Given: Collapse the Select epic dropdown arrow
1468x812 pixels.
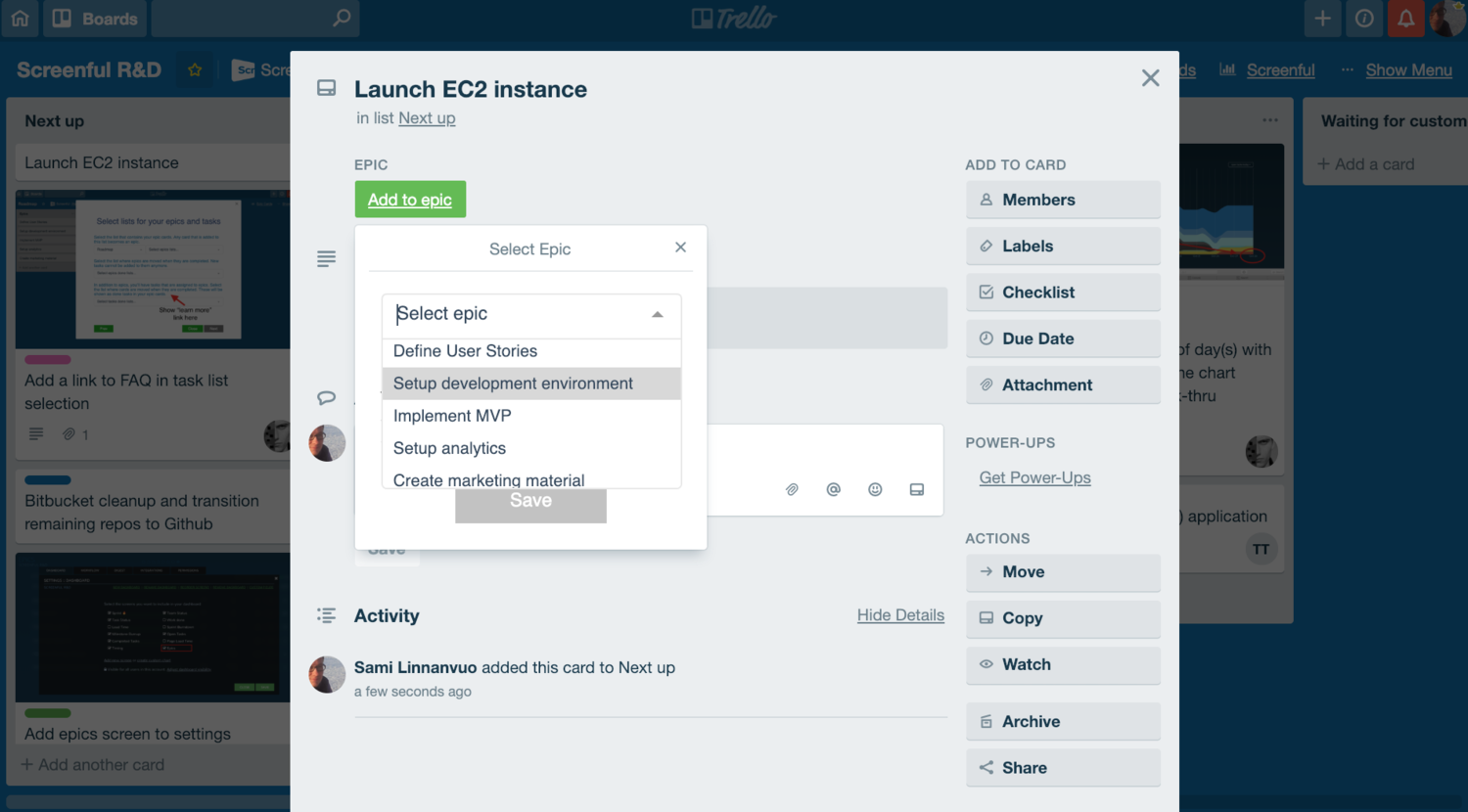Looking at the screenshot, I should (x=658, y=314).
